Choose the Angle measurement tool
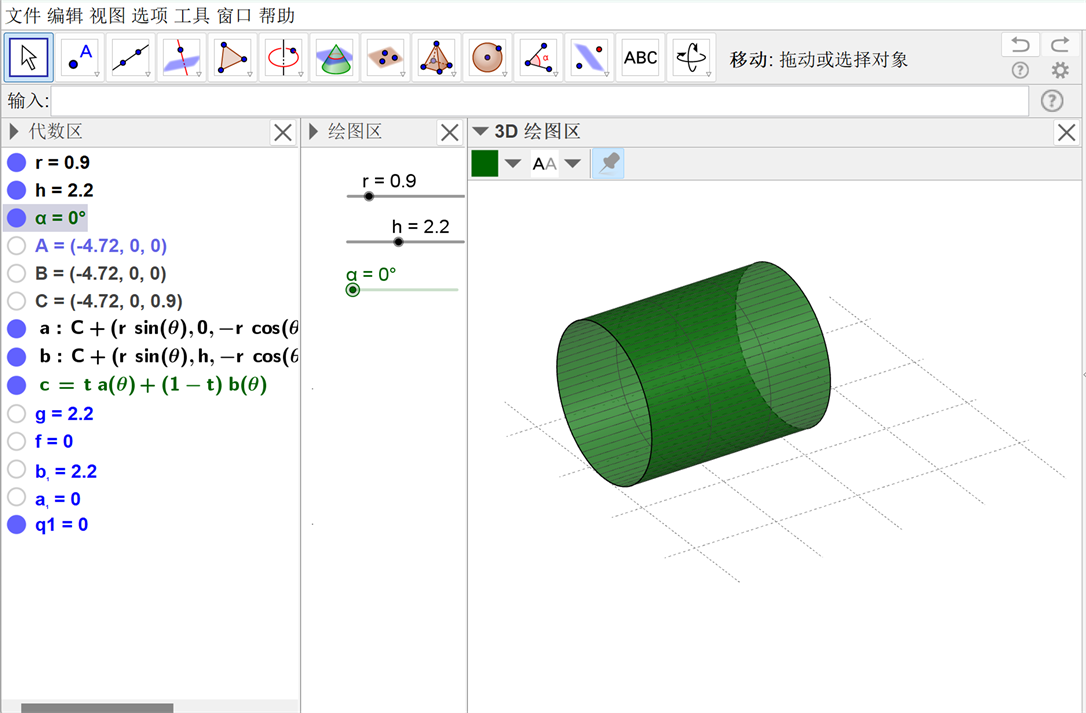The width and height of the screenshot is (1086, 713). pos(538,58)
